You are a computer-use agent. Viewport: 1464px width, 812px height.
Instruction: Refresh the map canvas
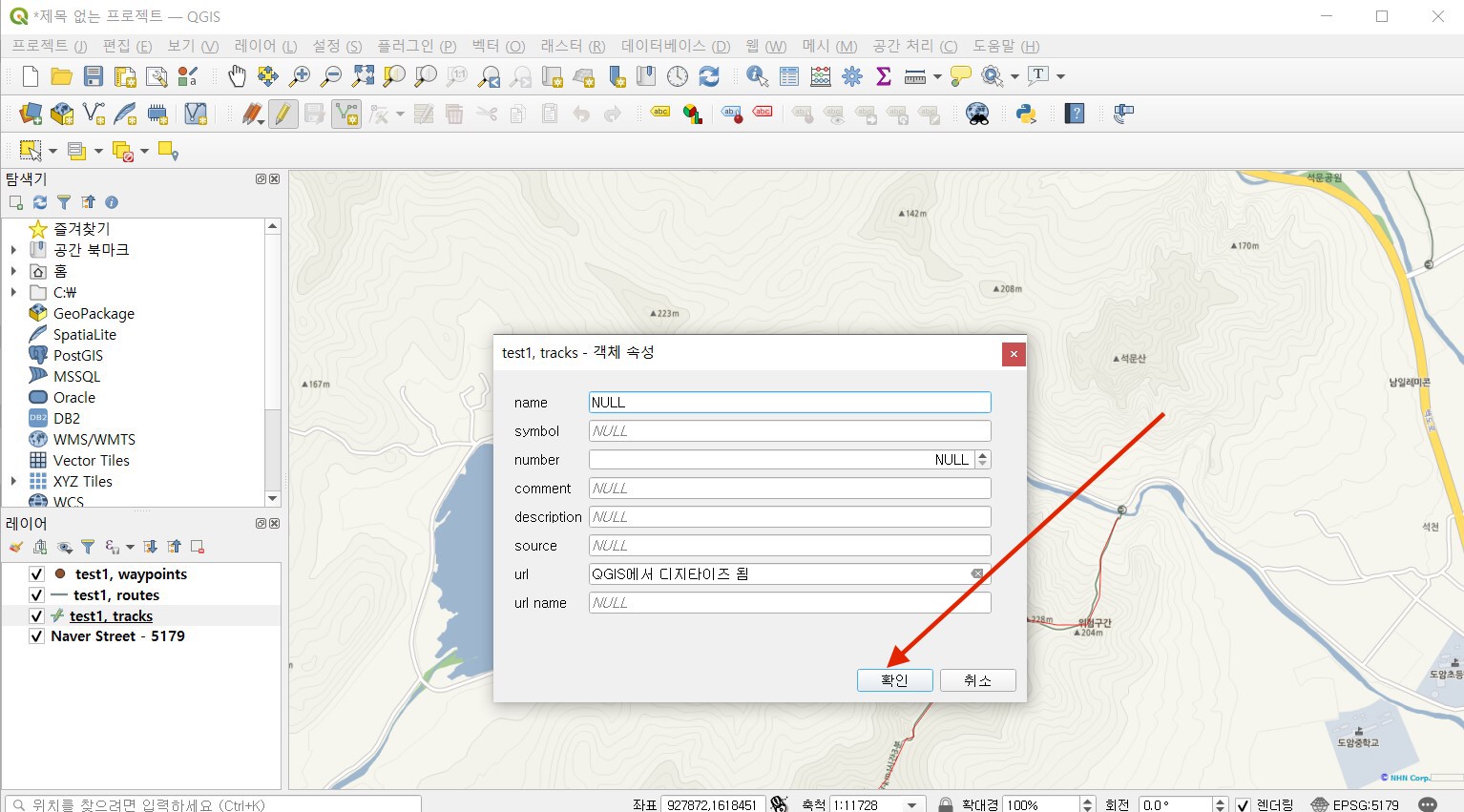pyautogui.click(x=709, y=76)
